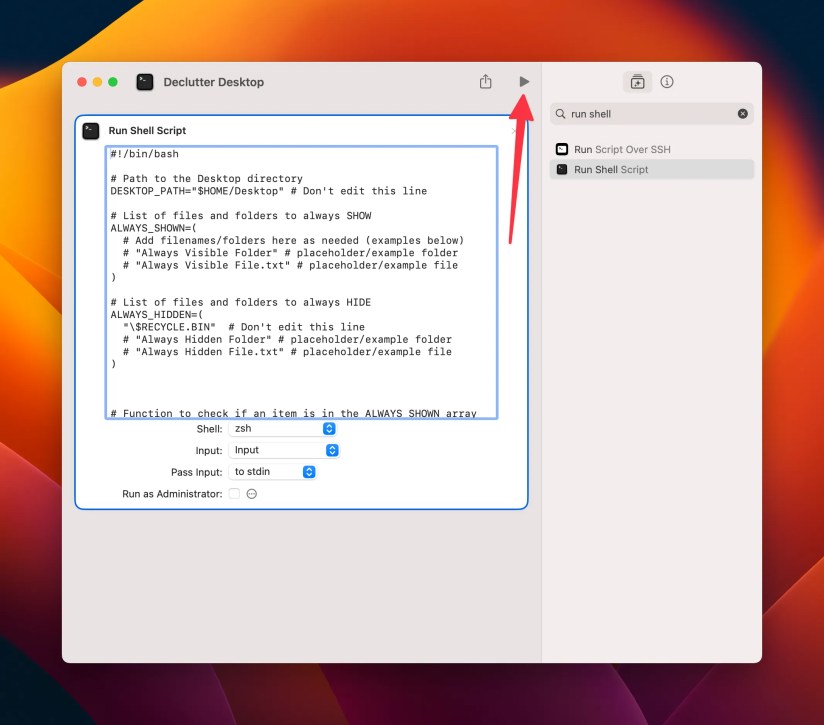This screenshot has height=725, width=824.
Task: Click the search field containing 'run shell'
Action: click(652, 114)
